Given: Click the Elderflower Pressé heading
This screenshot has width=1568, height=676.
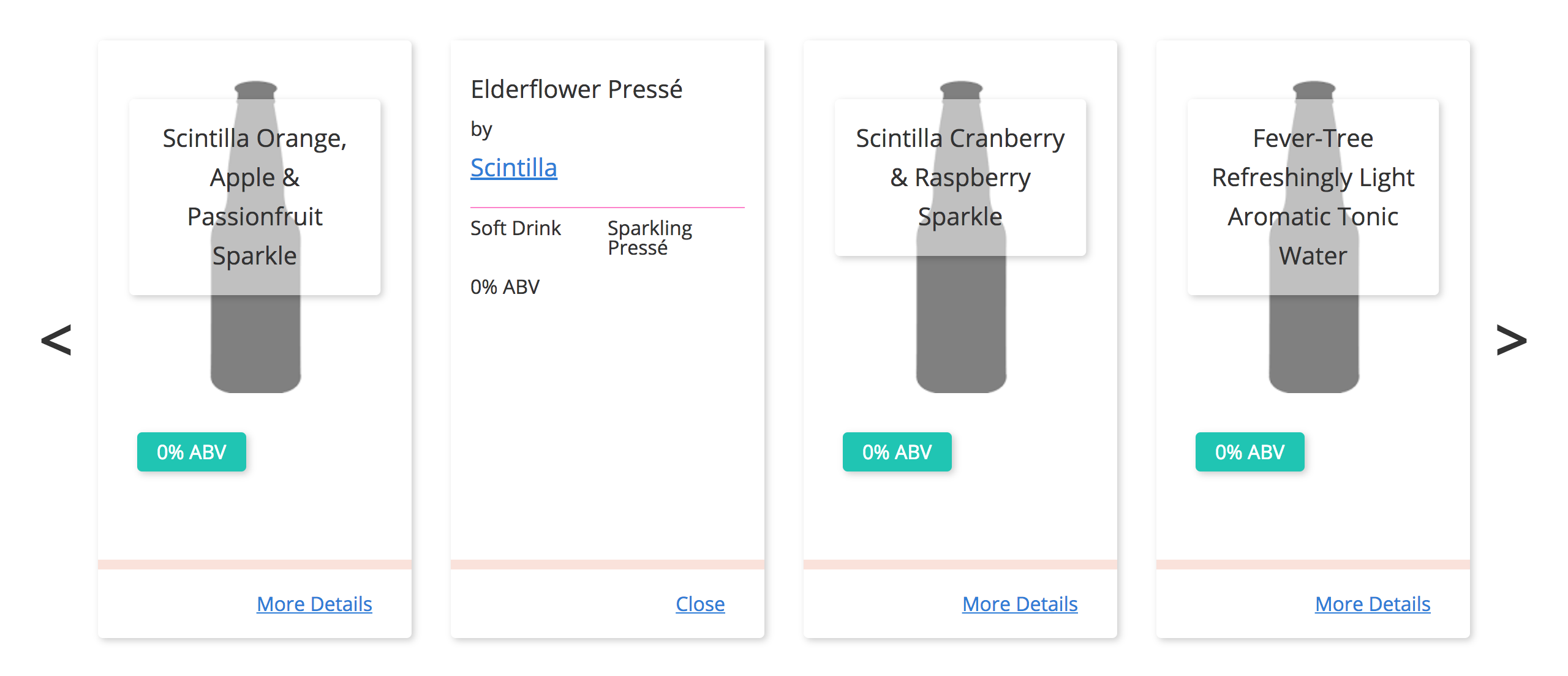Looking at the screenshot, I should click(x=576, y=89).
